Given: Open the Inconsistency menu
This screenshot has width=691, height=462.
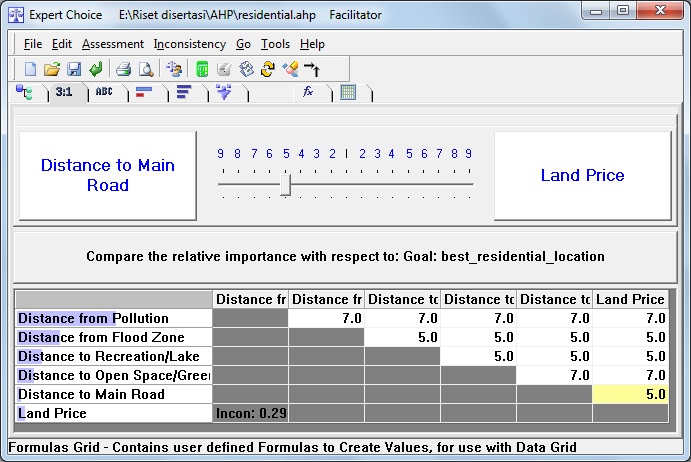Looking at the screenshot, I should [190, 44].
